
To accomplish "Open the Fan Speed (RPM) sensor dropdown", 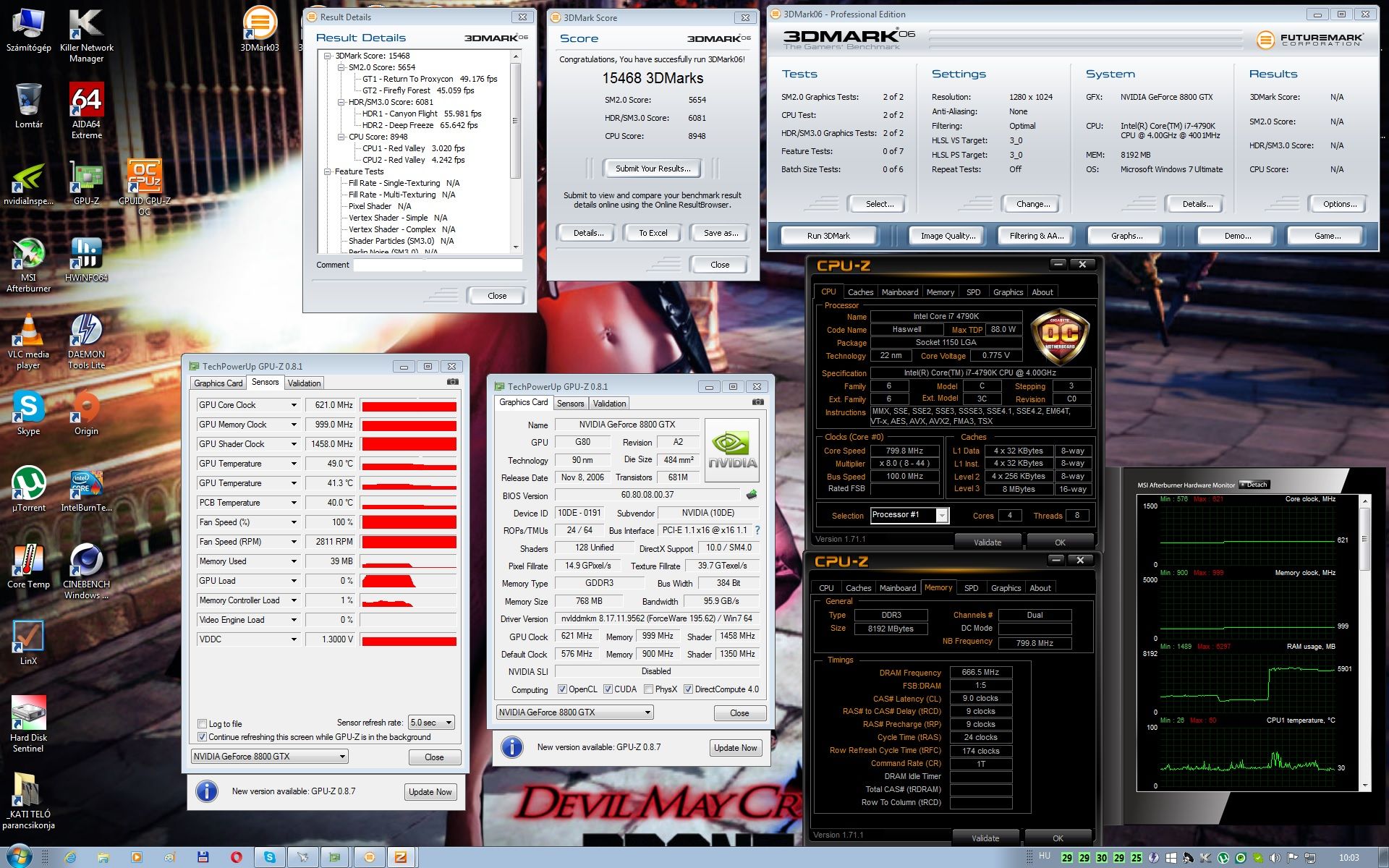I will 294,542.
